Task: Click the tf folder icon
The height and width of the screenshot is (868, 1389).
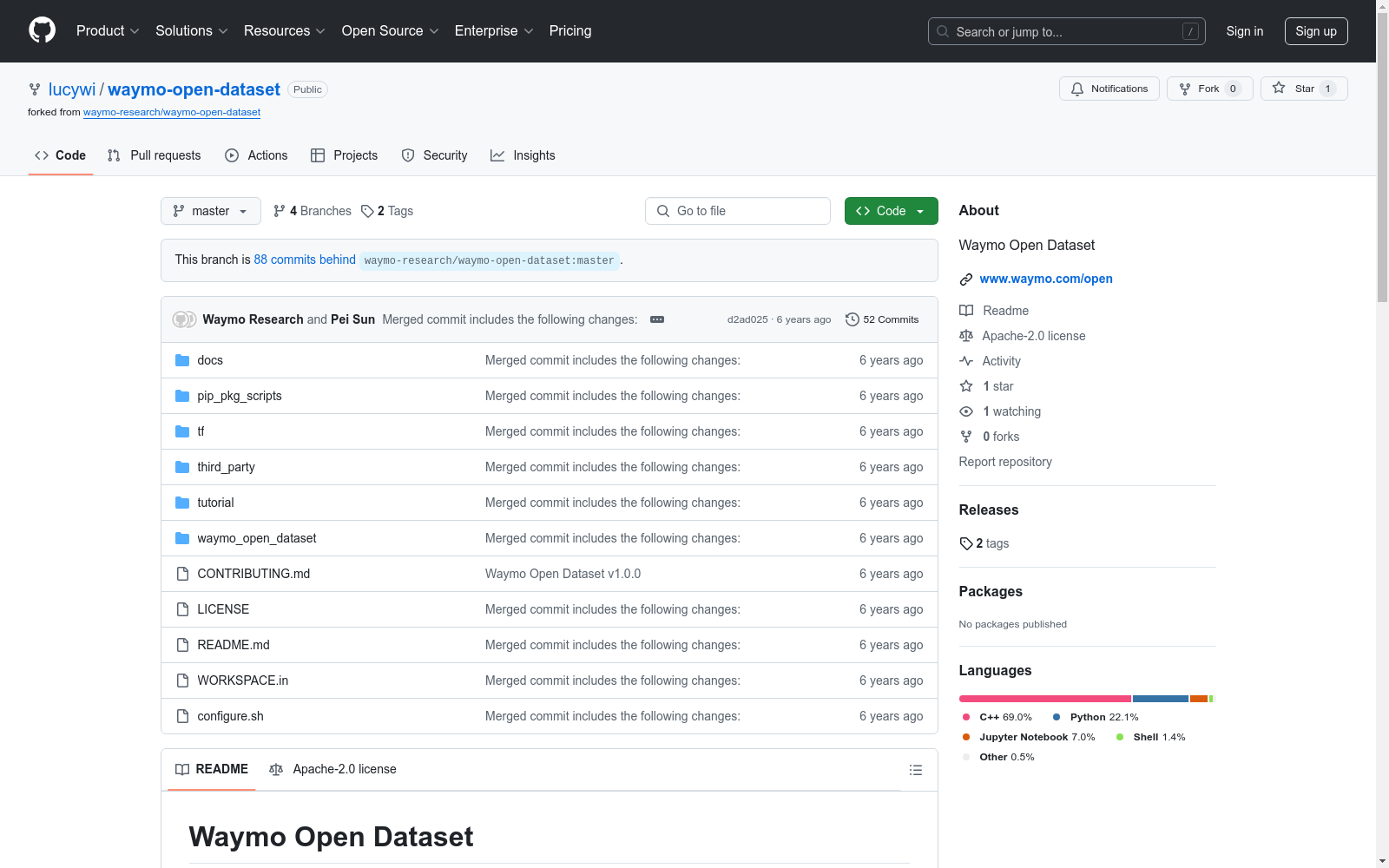Action: point(182,431)
